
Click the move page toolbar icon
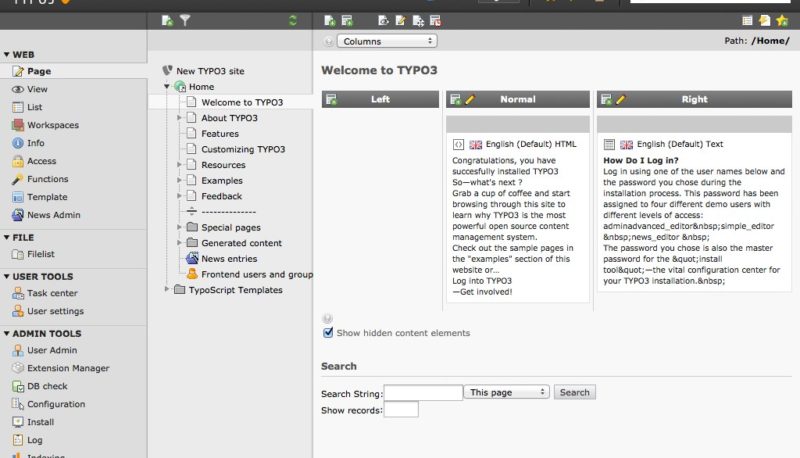(x=418, y=20)
